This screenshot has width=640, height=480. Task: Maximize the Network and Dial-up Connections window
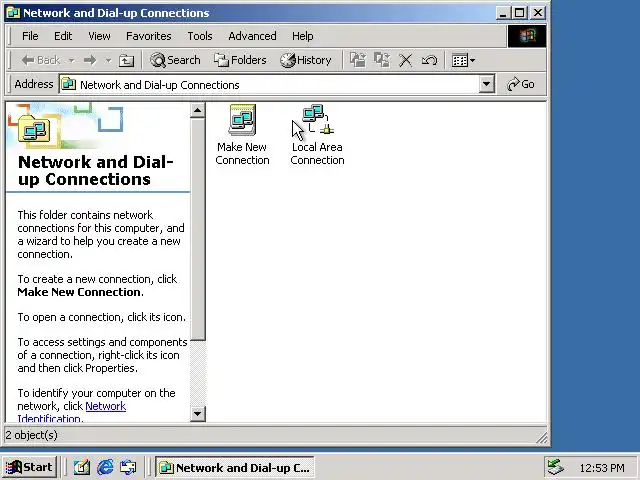pos(520,13)
